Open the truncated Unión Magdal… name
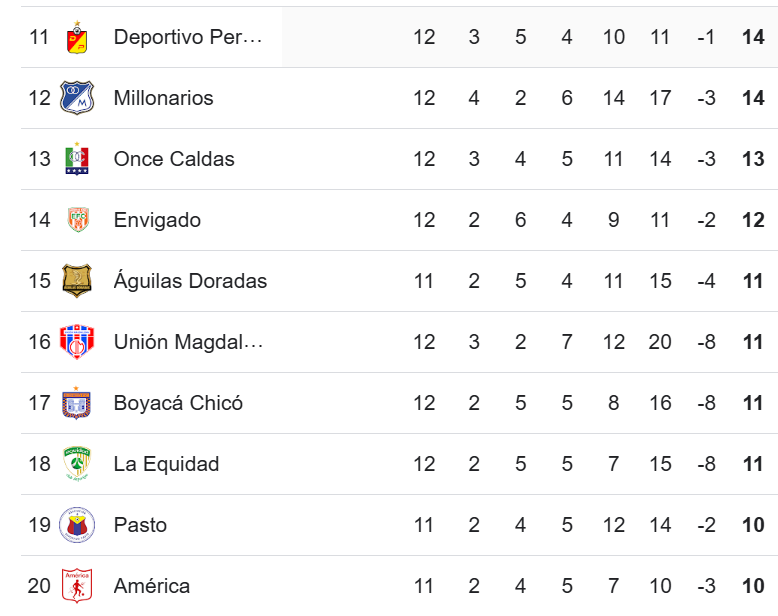This screenshot has height=616, width=778. click(x=189, y=342)
